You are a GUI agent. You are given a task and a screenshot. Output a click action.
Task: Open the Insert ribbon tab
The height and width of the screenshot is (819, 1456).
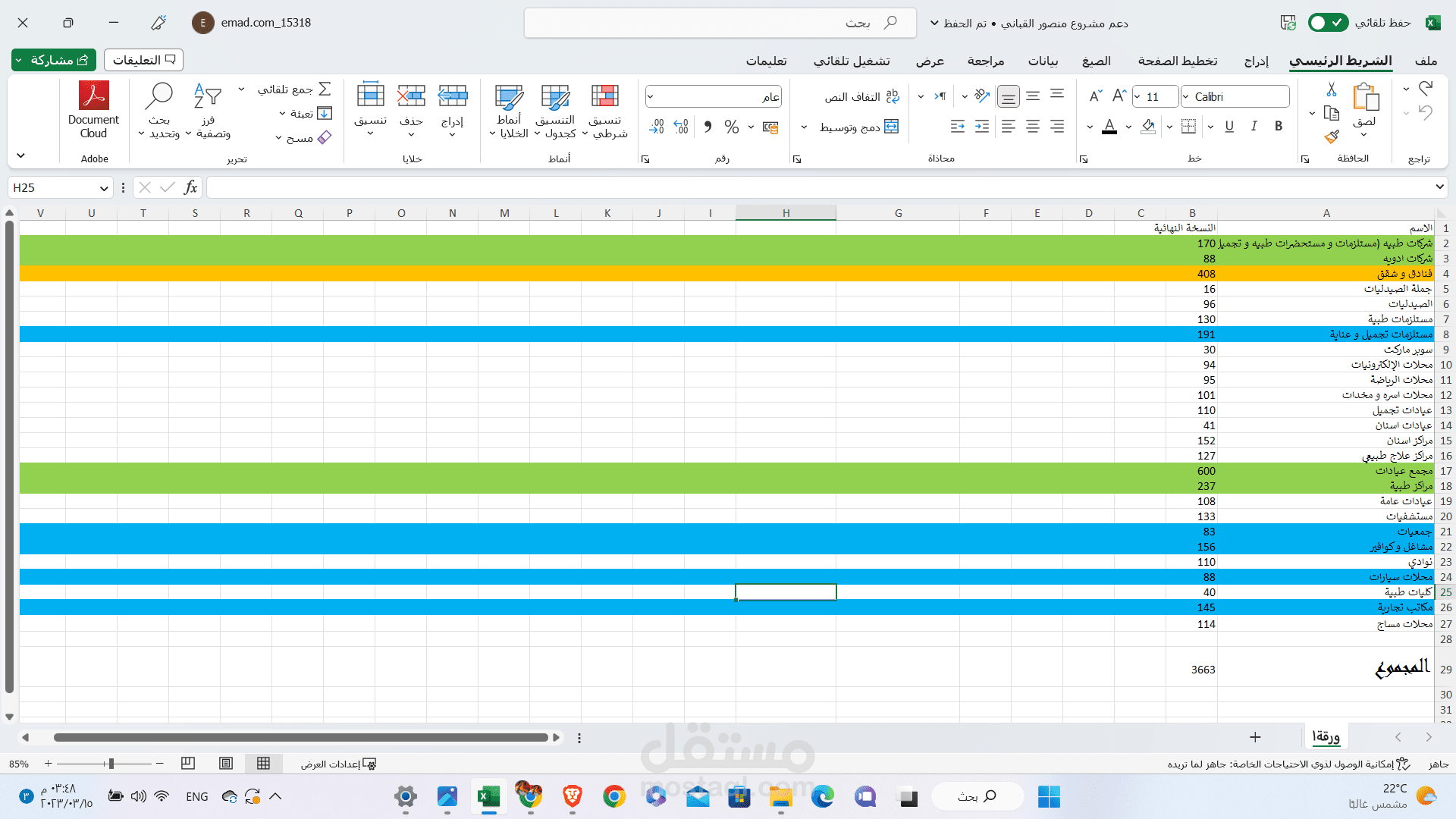(1256, 61)
